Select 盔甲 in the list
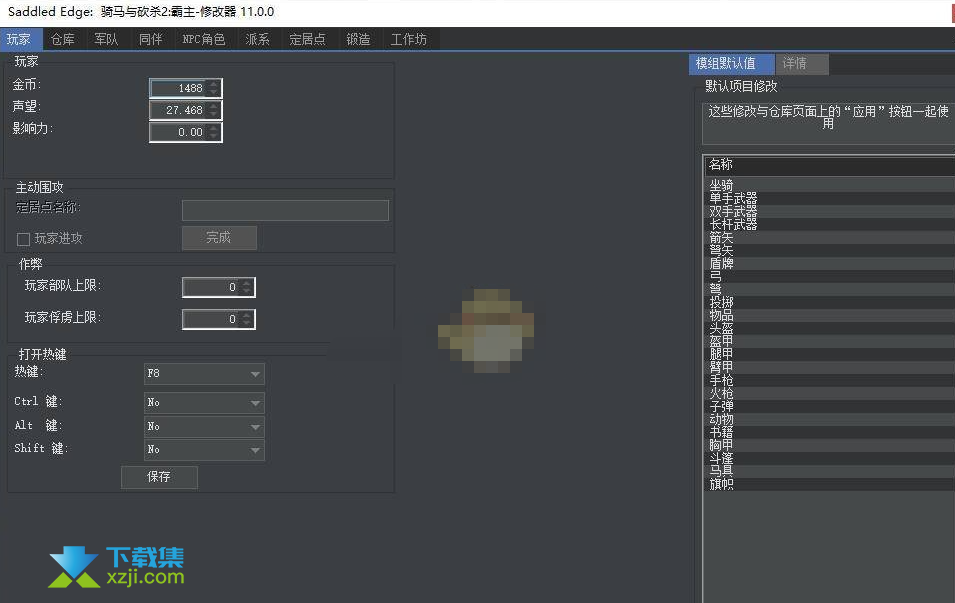Viewport: 955px width, 603px height. 830,341
